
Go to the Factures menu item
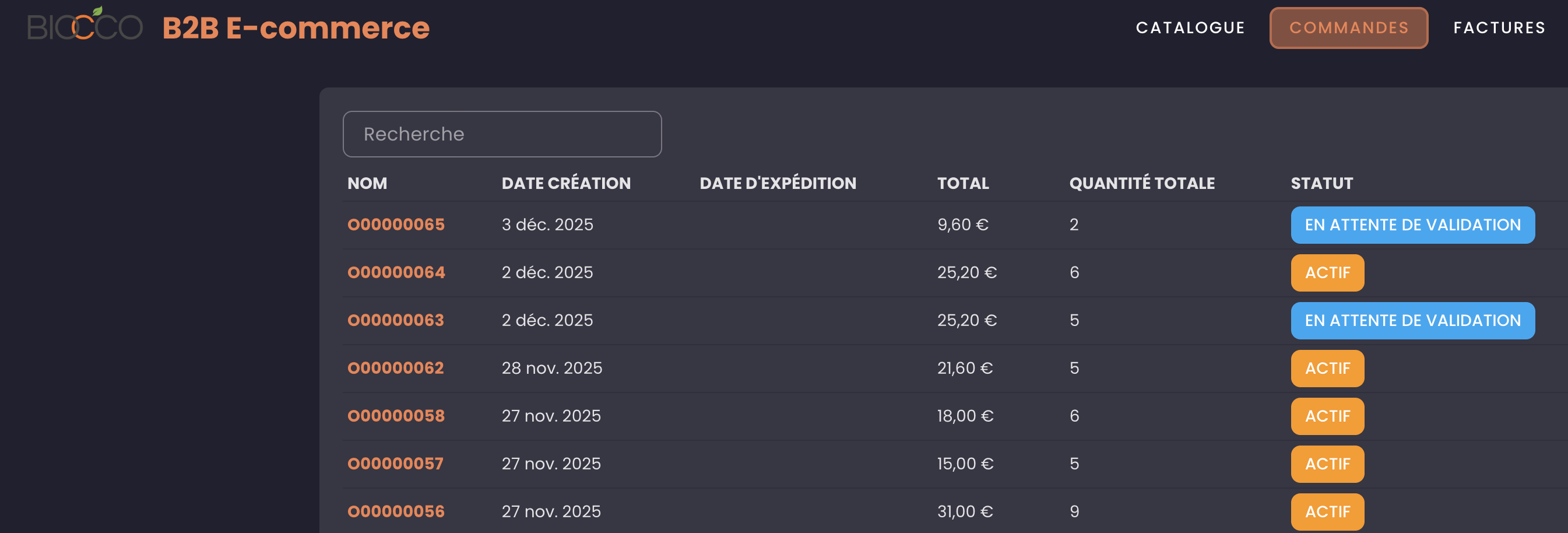point(1499,28)
